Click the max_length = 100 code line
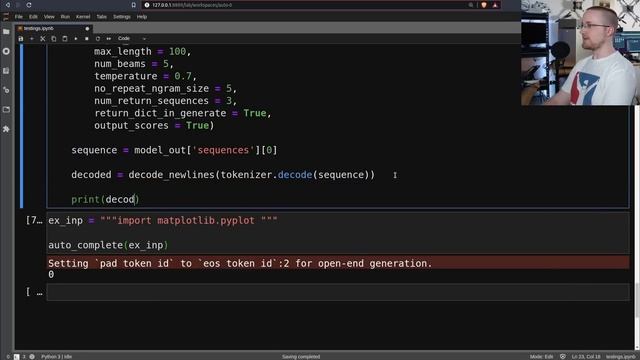The height and width of the screenshot is (360, 640). [x=142, y=51]
